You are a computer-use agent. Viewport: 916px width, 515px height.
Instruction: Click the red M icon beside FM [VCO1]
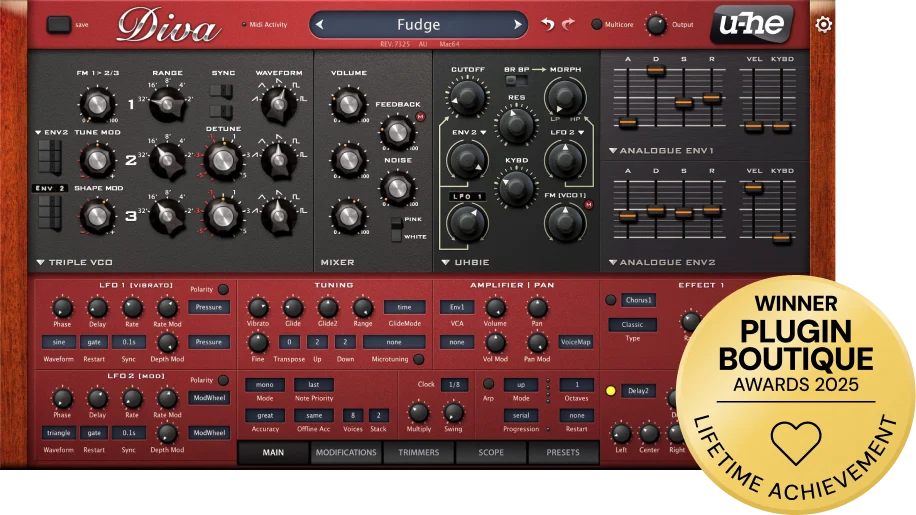[587, 206]
